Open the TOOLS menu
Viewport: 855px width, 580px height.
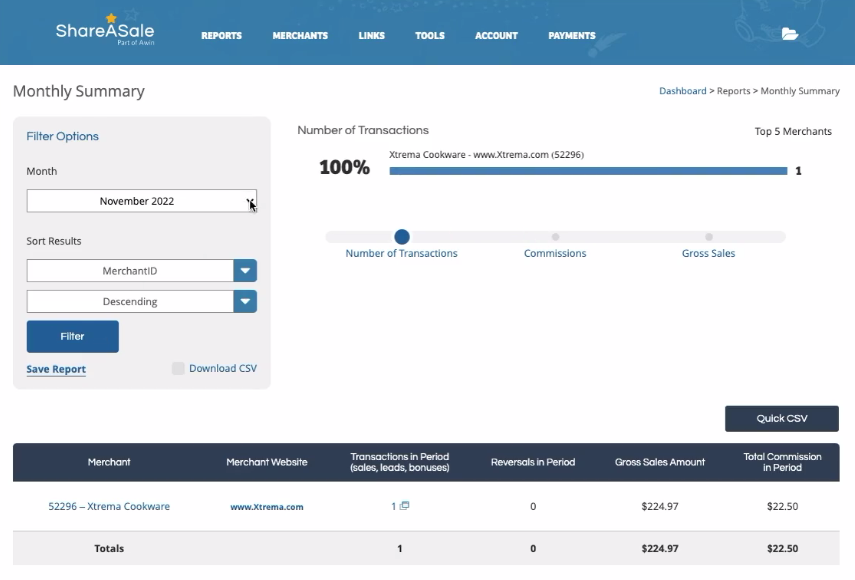tap(430, 35)
